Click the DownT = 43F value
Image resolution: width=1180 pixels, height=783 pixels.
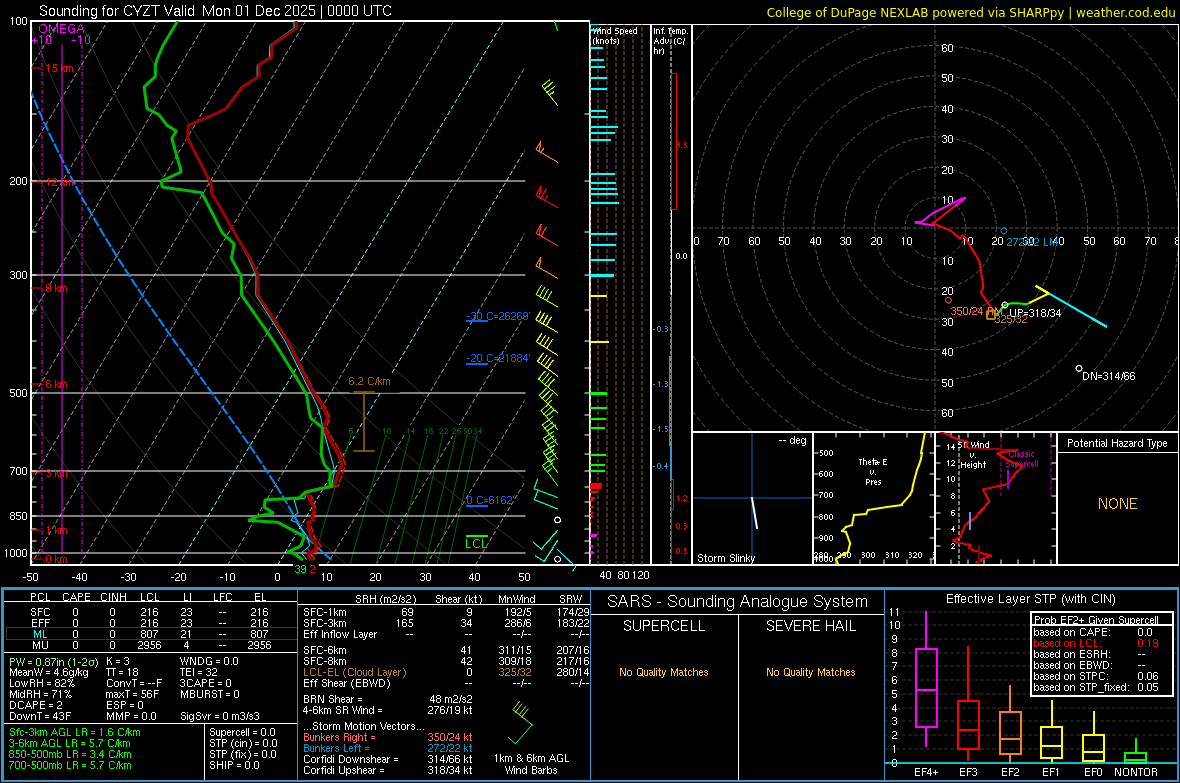click(40, 716)
